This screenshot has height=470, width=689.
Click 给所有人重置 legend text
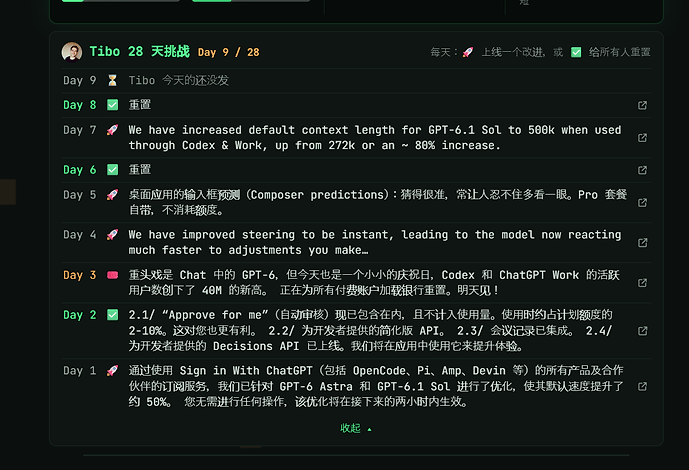(x=620, y=52)
